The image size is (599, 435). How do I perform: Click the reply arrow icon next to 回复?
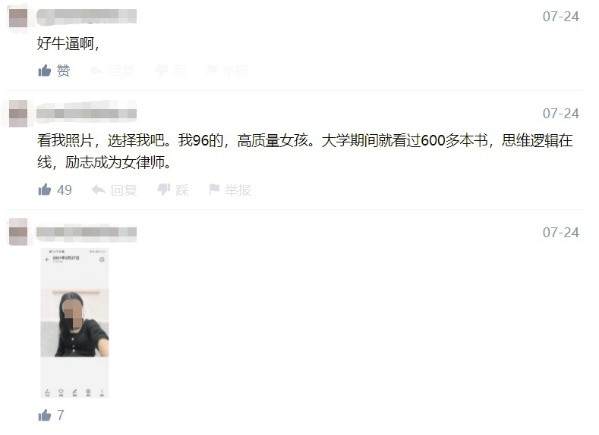99,189
